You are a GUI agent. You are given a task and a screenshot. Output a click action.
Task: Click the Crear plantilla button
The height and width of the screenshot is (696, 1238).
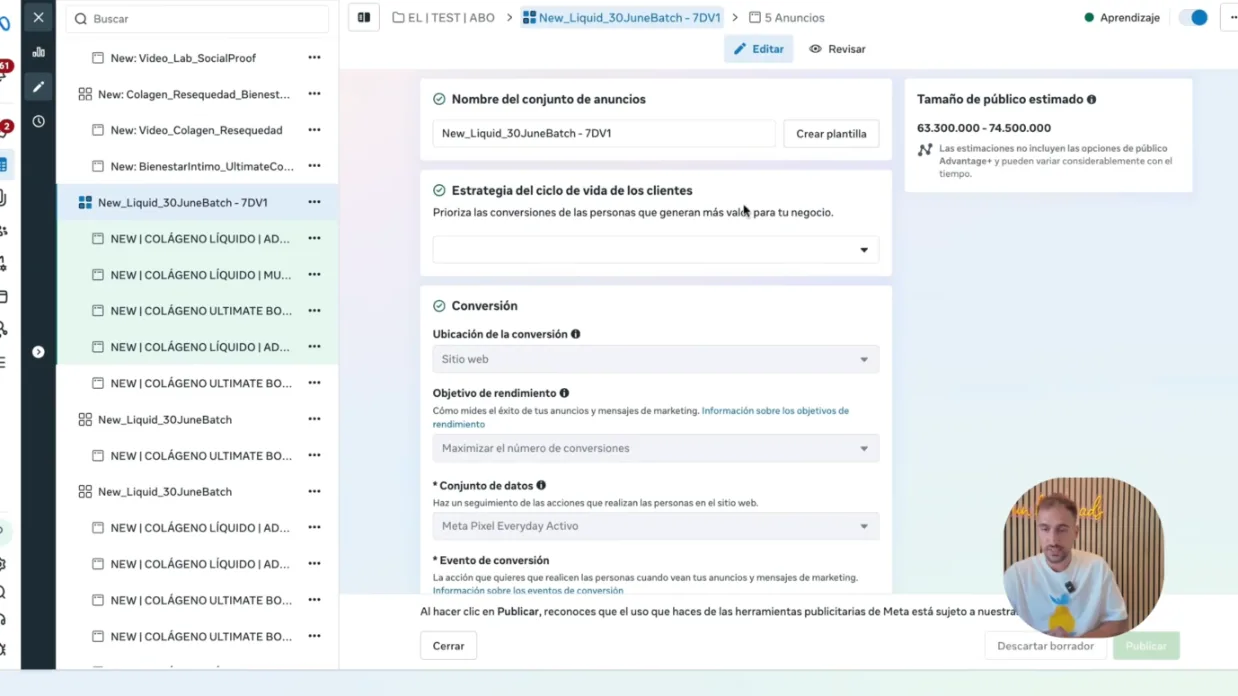tap(831, 134)
